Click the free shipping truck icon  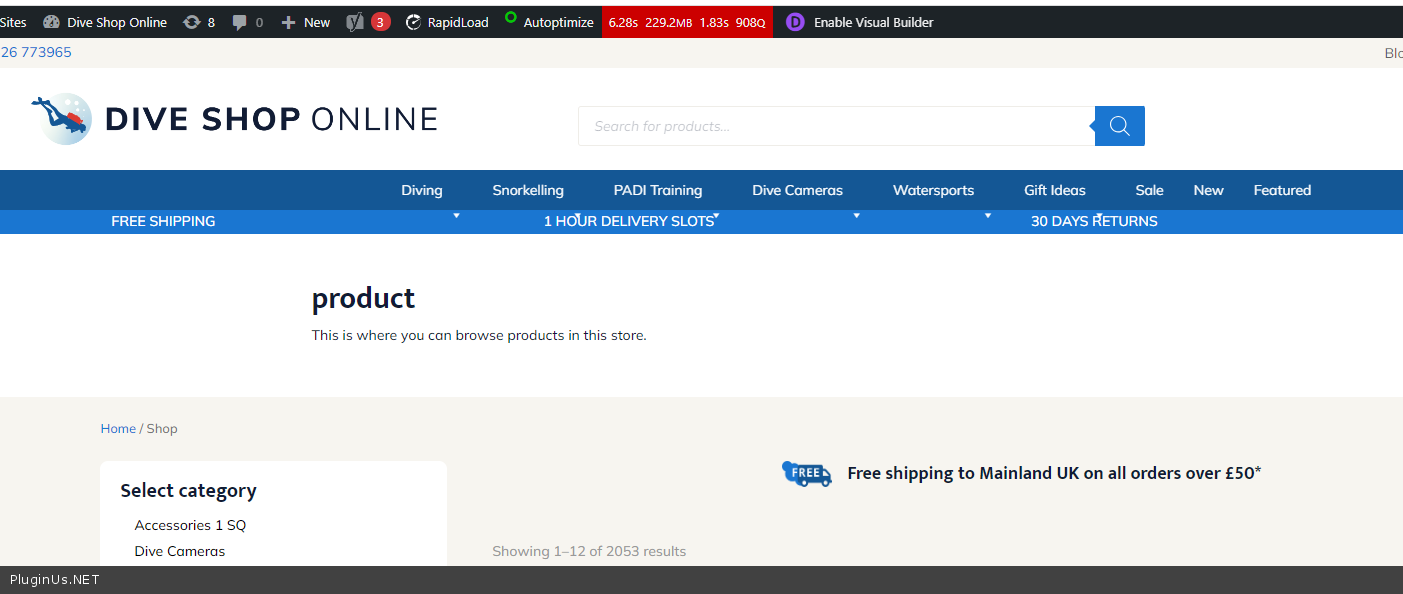(x=806, y=473)
